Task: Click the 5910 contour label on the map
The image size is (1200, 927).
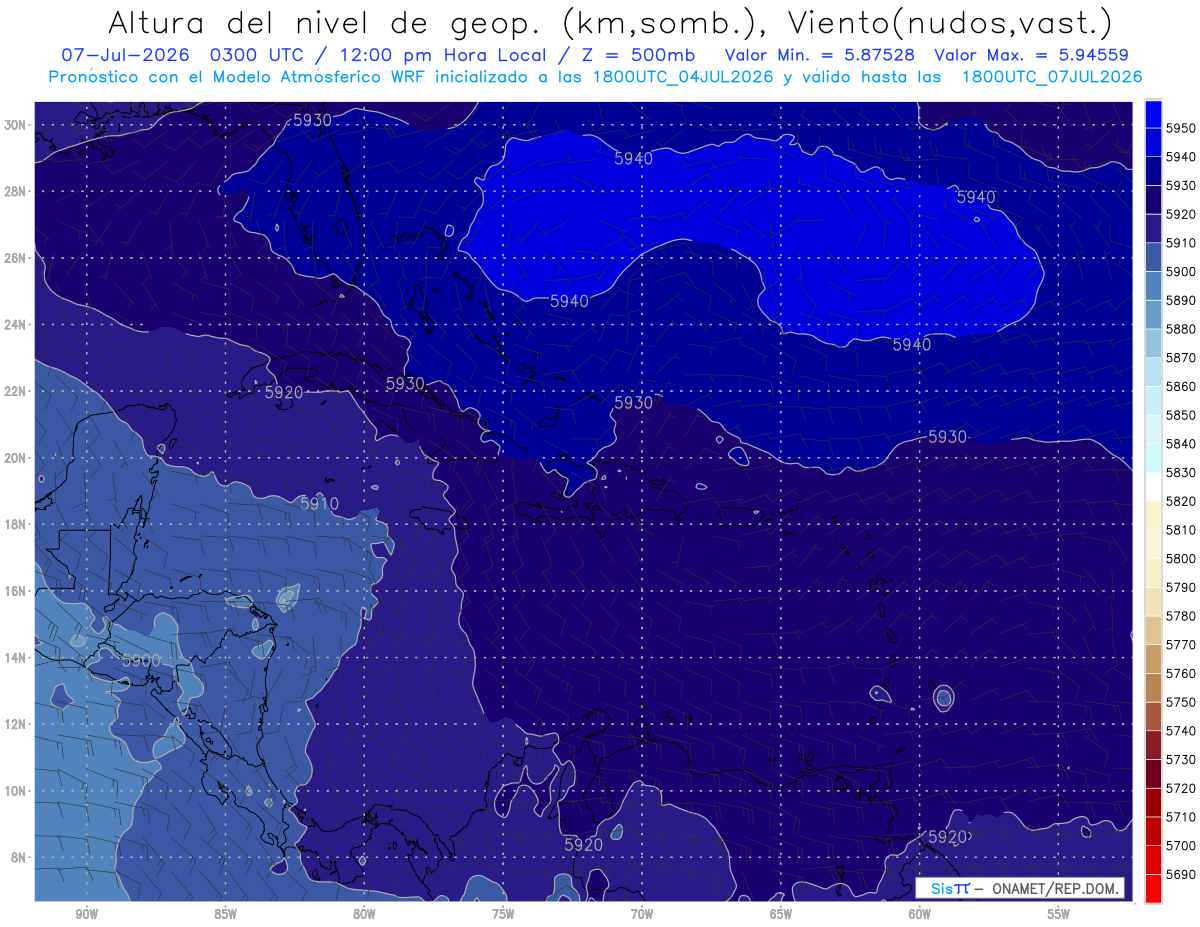Action: click(x=320, y=504)
